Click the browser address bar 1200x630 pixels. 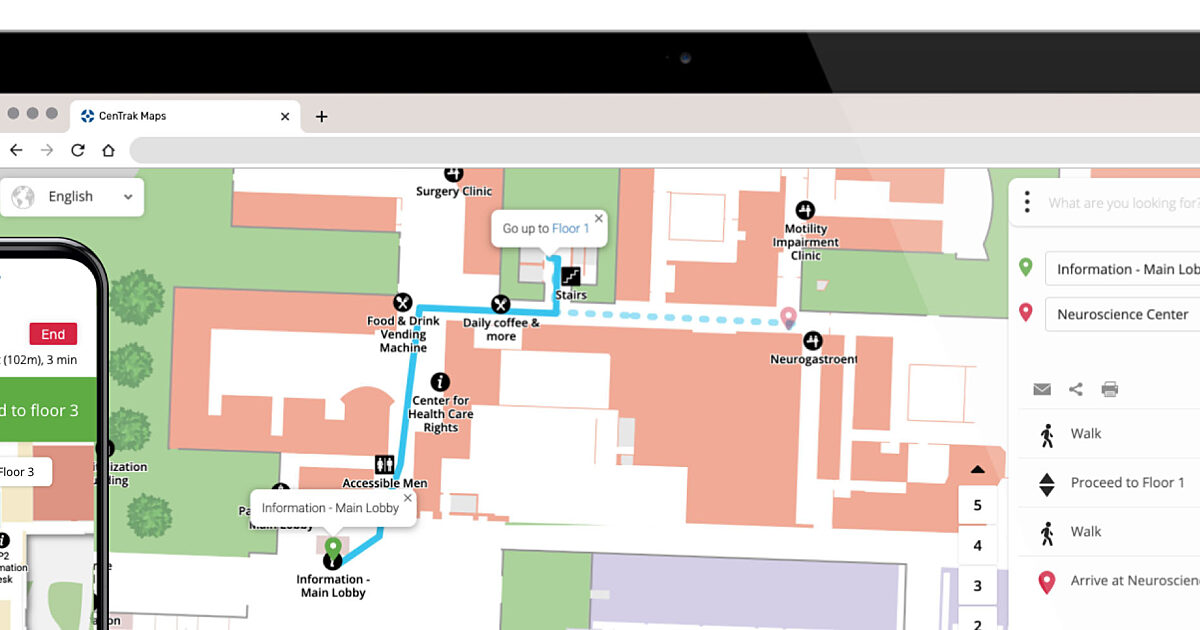(665, 150)
